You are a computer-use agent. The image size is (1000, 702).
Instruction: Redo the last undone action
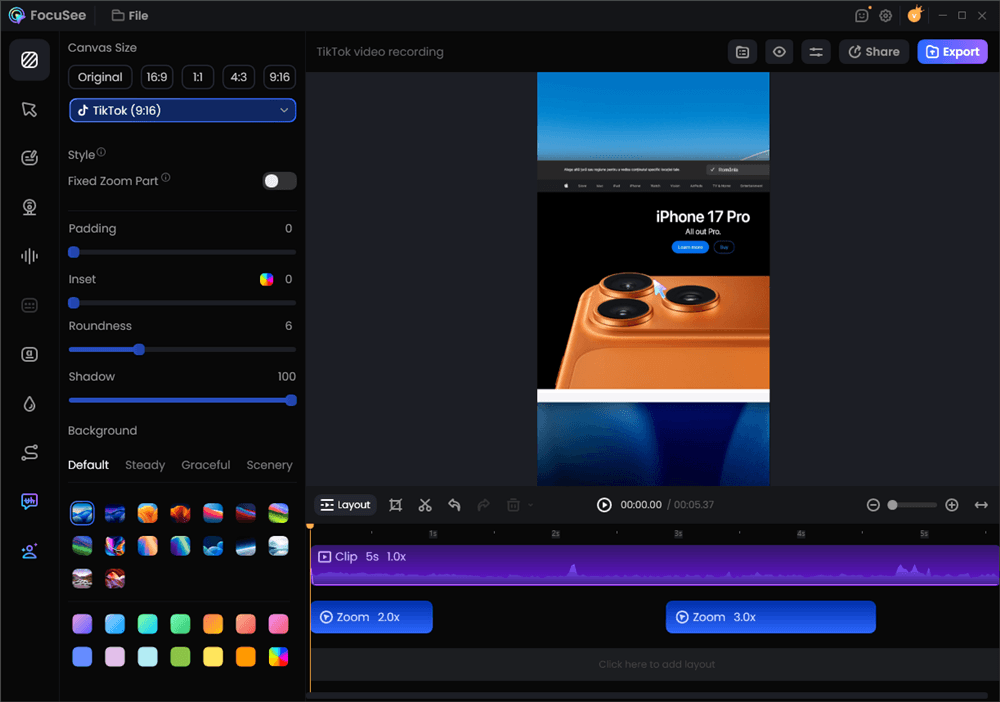[483, 505]
